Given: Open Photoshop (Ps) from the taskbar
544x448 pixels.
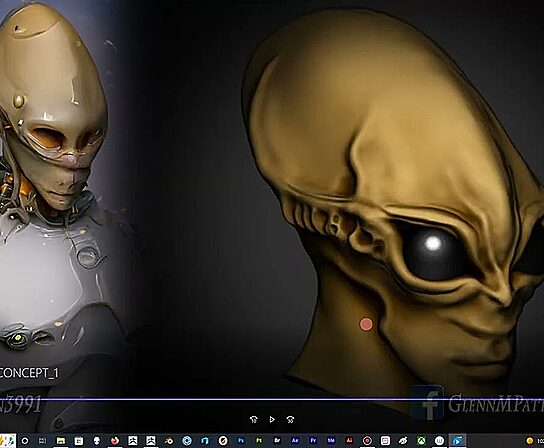Looking at the screenshot, I should click(241, 441).
